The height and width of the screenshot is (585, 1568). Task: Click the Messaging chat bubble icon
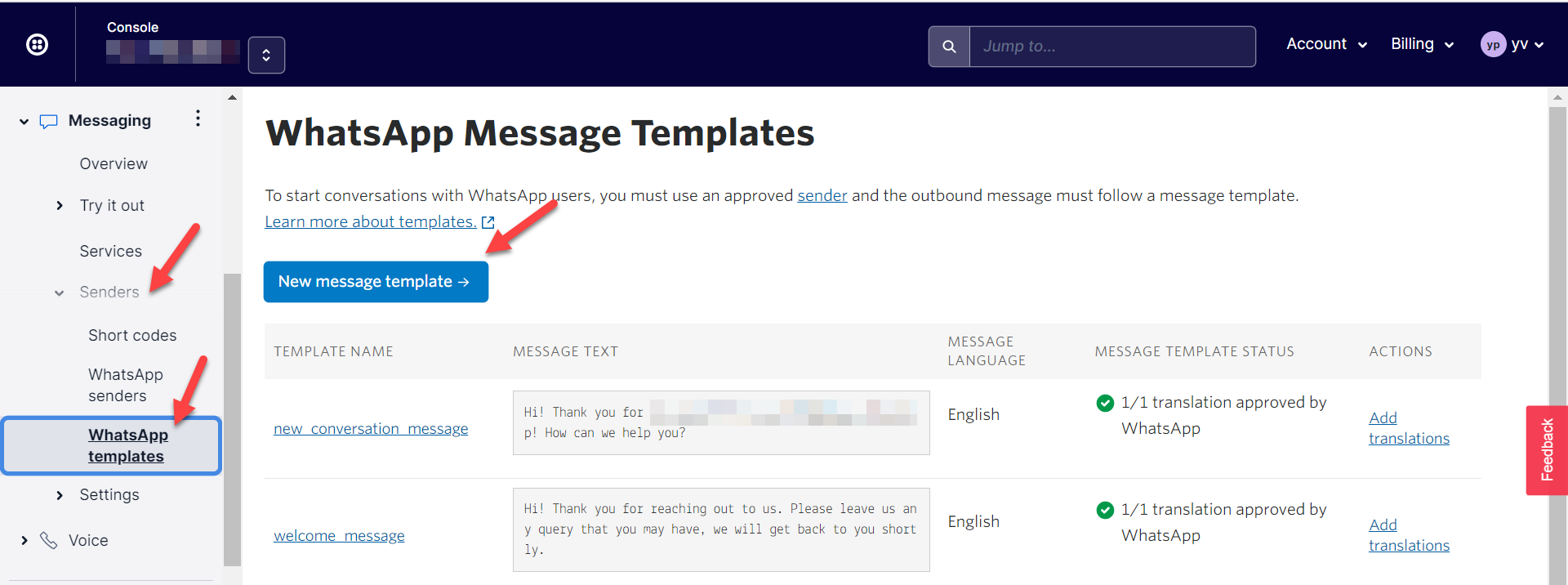pyautogui.click(x=49, y=121)
